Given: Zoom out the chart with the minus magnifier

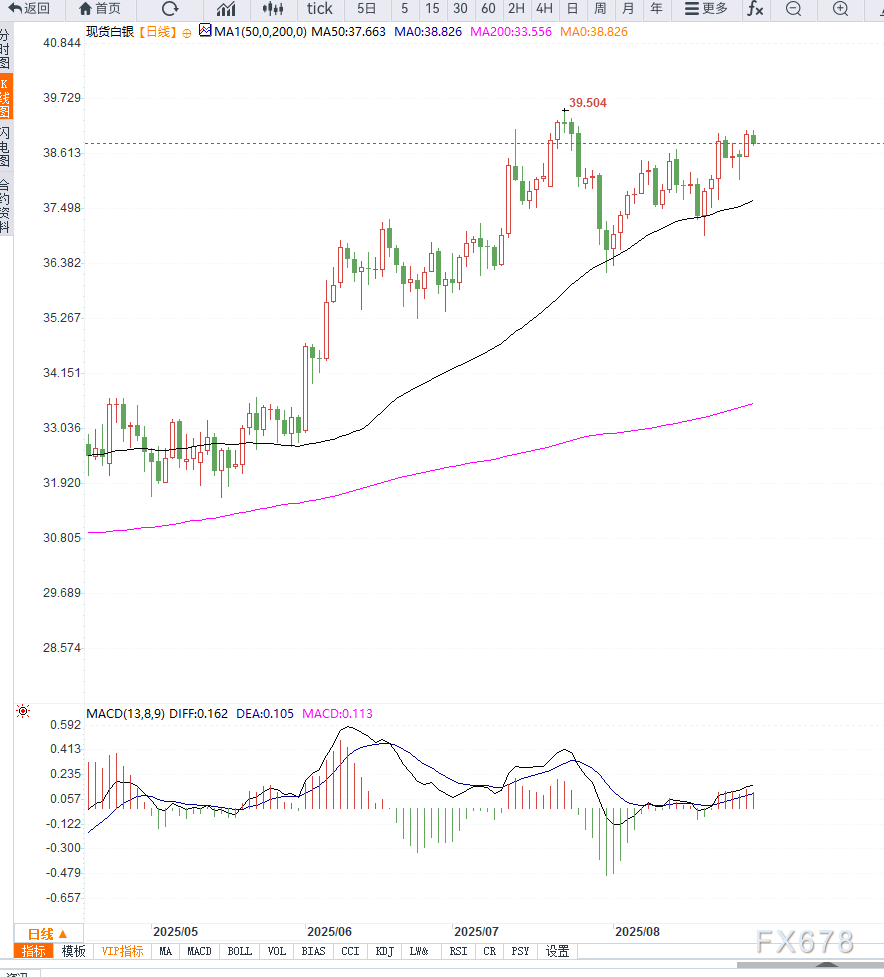Looking at the screenshot, I should [x=793, y=9].
